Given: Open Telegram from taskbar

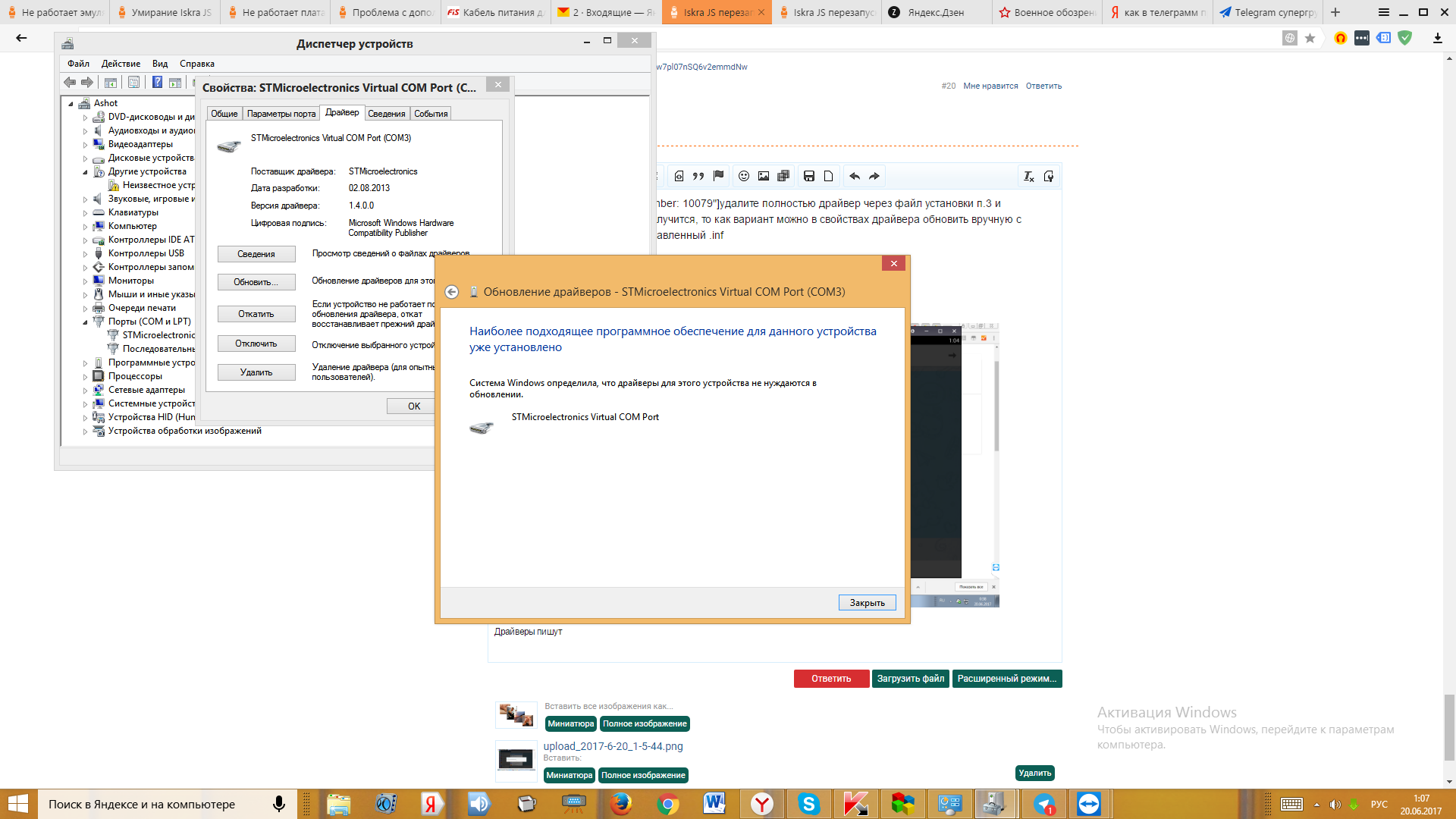Looking at the screenshot, I should pyautogui.click(x=1044, y=804).
